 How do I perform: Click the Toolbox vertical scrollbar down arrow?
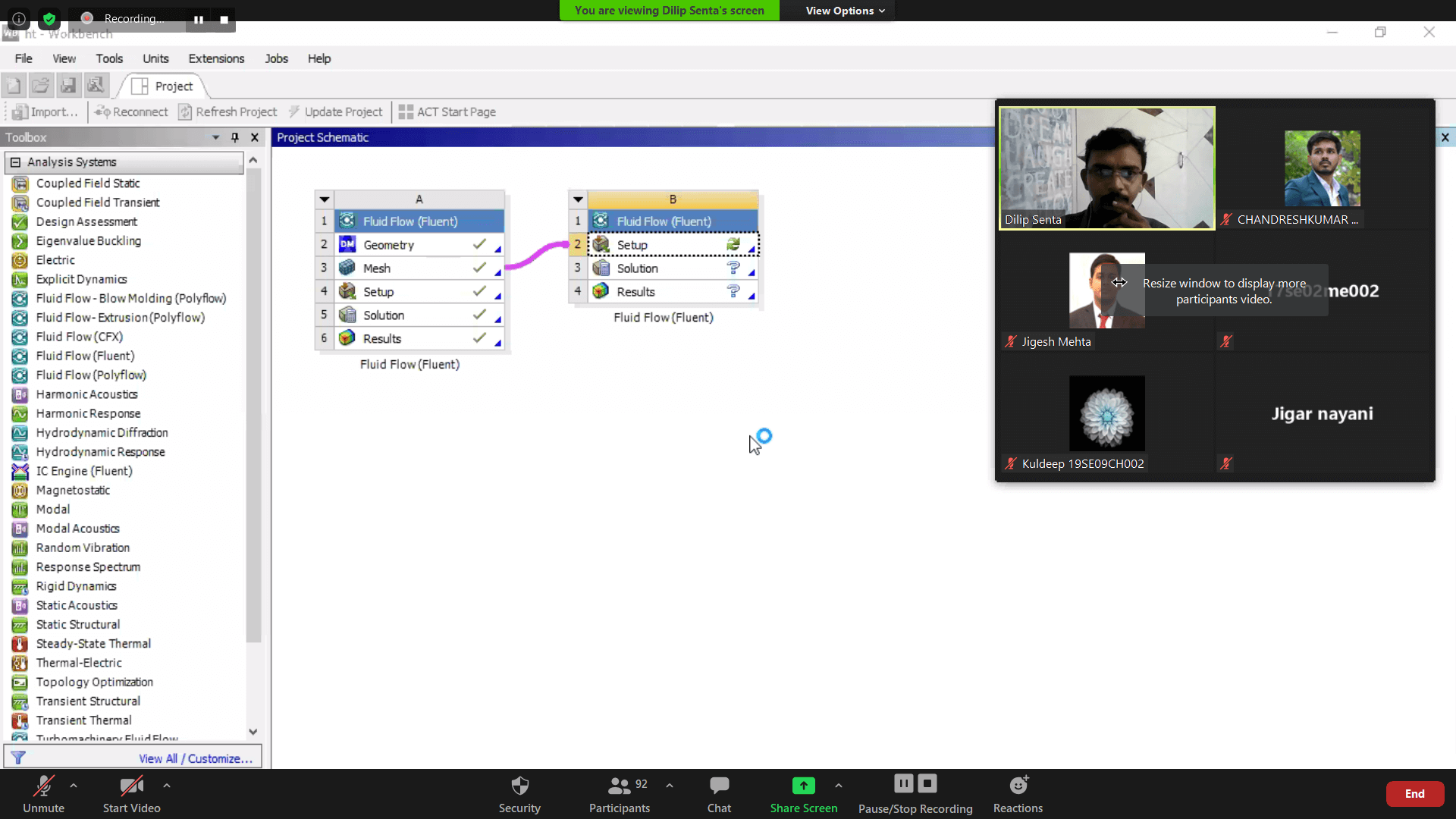click(x=253, y=732)
